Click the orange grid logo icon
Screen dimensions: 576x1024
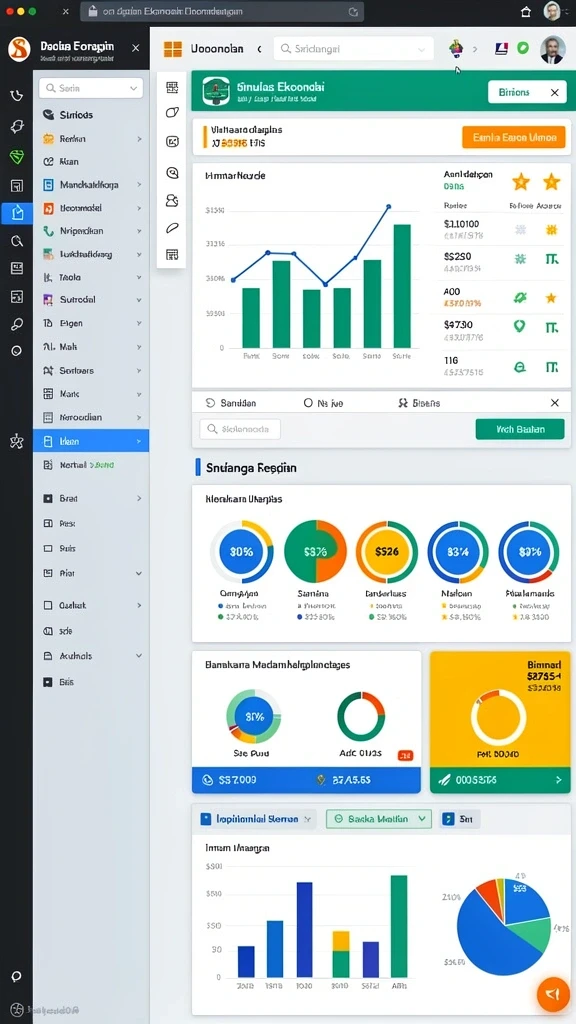click(172, 49)
